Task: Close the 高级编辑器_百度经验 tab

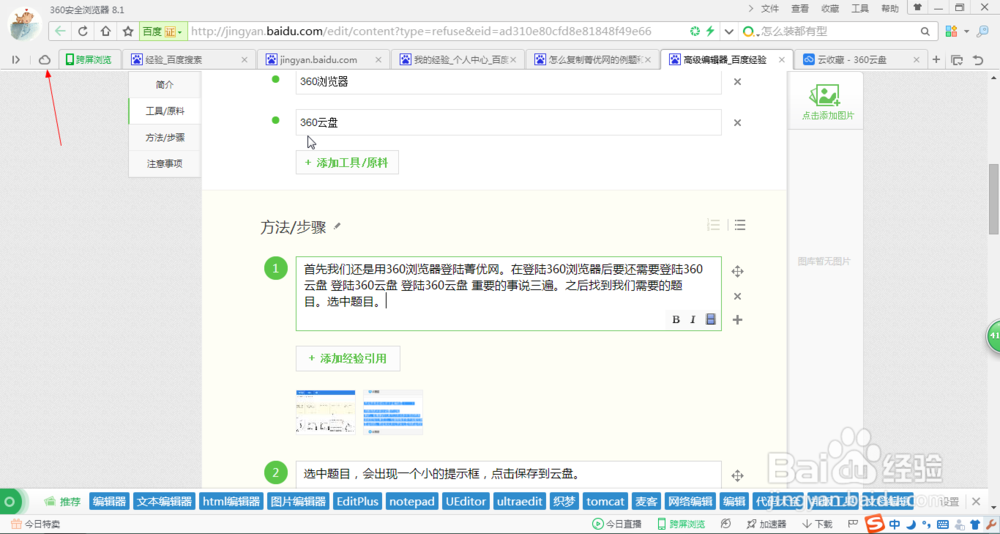Action: (782, 60)
